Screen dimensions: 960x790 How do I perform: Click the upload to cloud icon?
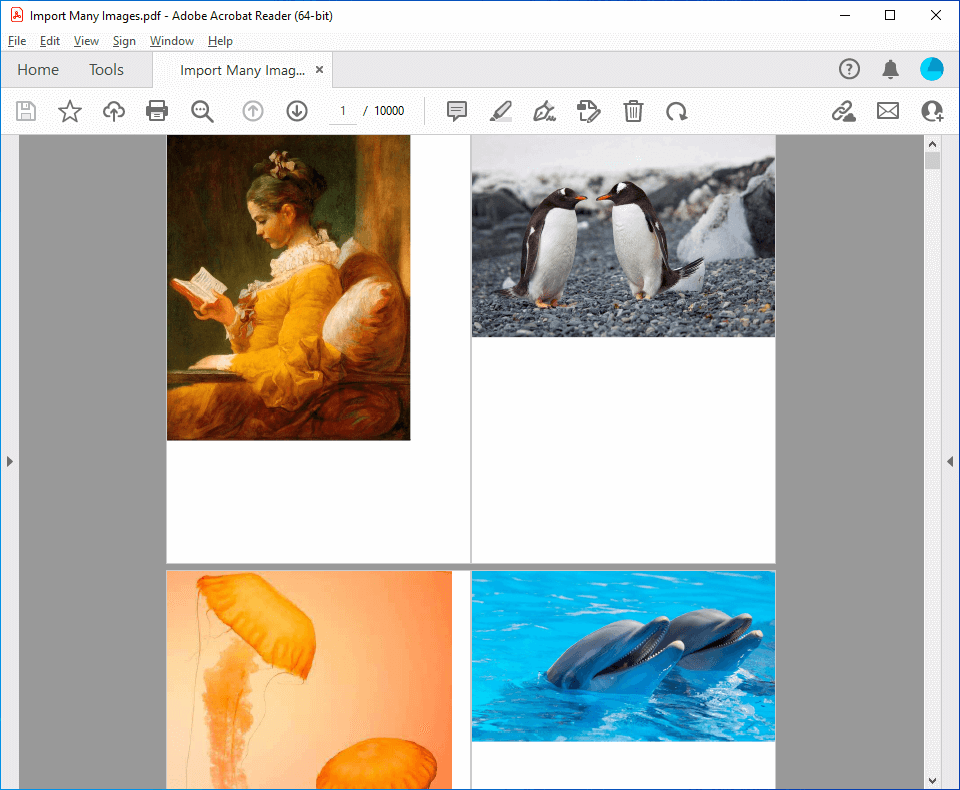point(114,111)
